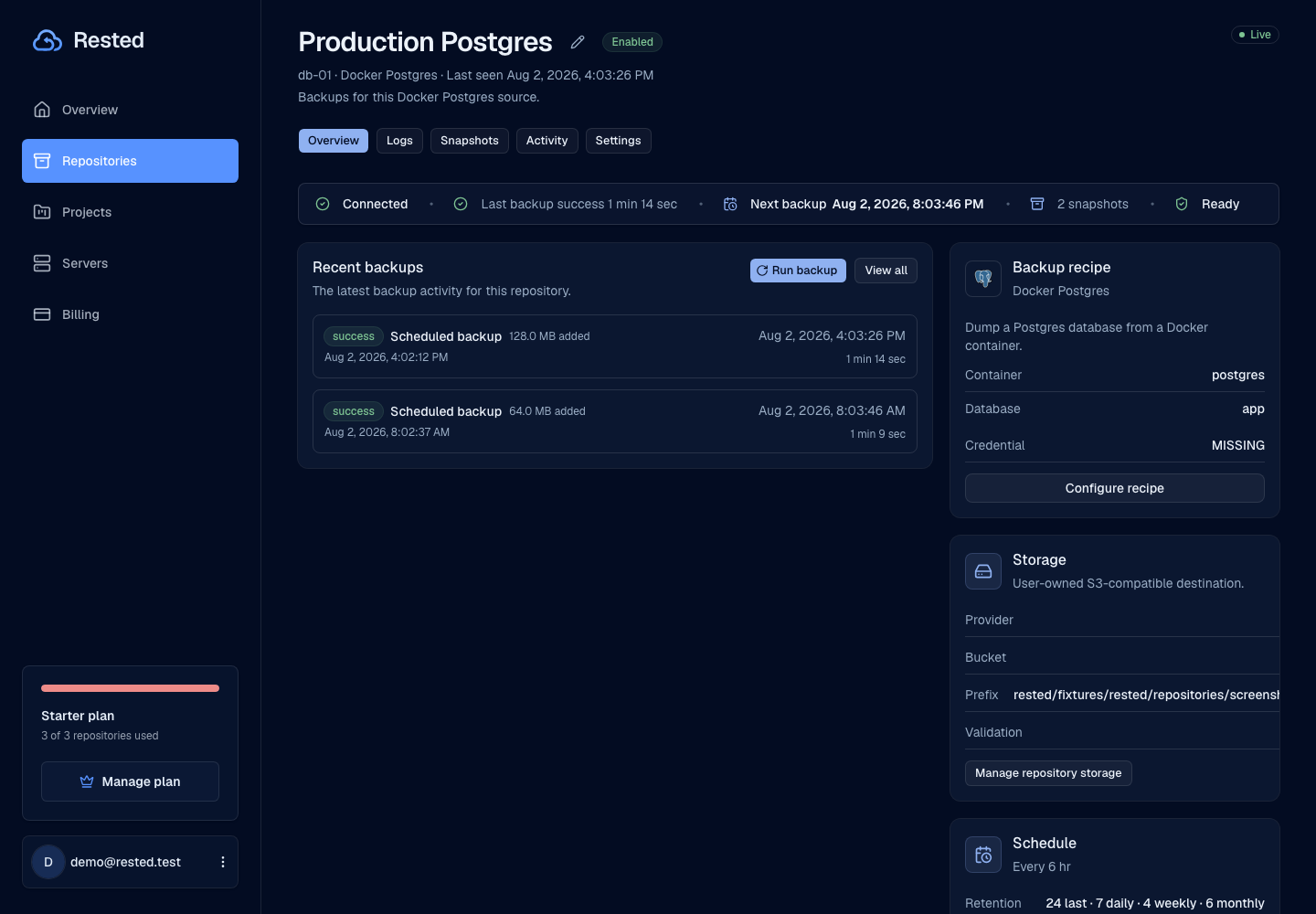Screen dimensions: 1316x914
Task: Click '64.0 MB added' text
Action: (547, 411)
